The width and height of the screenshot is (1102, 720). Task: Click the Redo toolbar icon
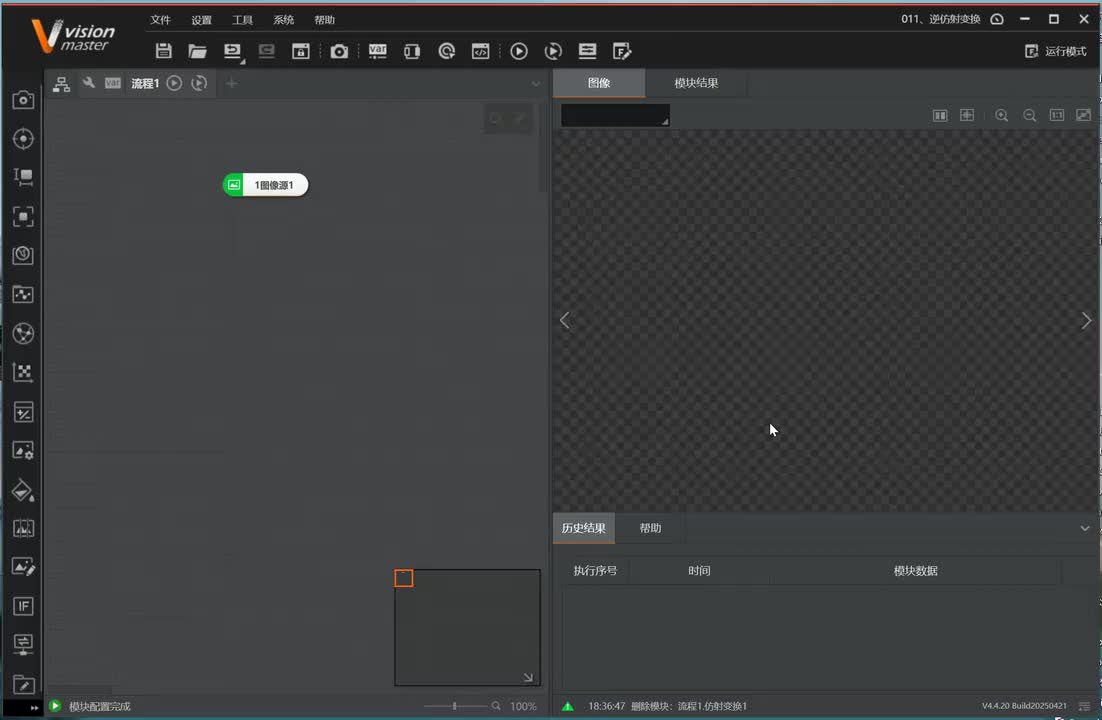pos(266,51)
